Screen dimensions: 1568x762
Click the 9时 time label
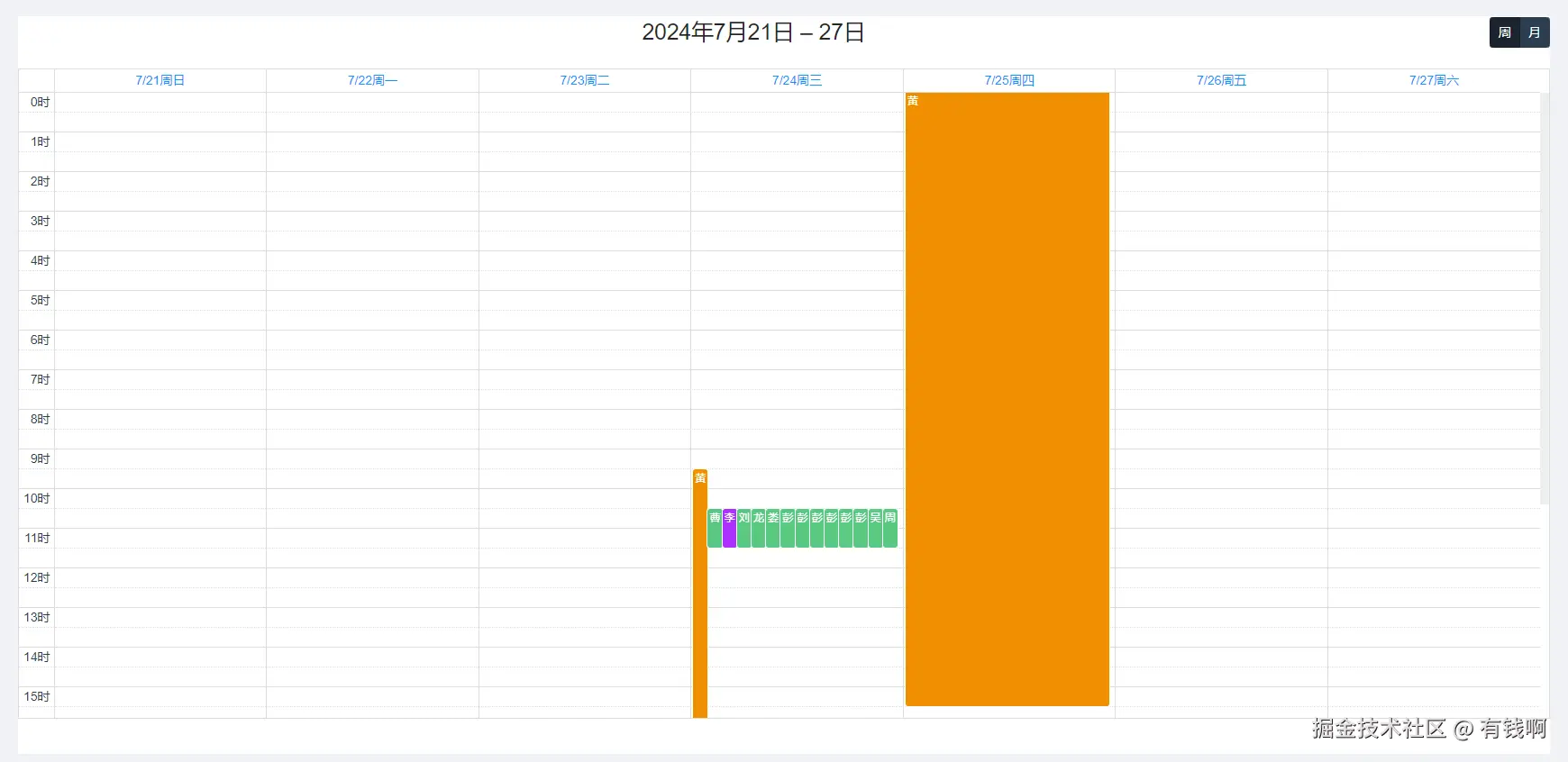(40, 458)
